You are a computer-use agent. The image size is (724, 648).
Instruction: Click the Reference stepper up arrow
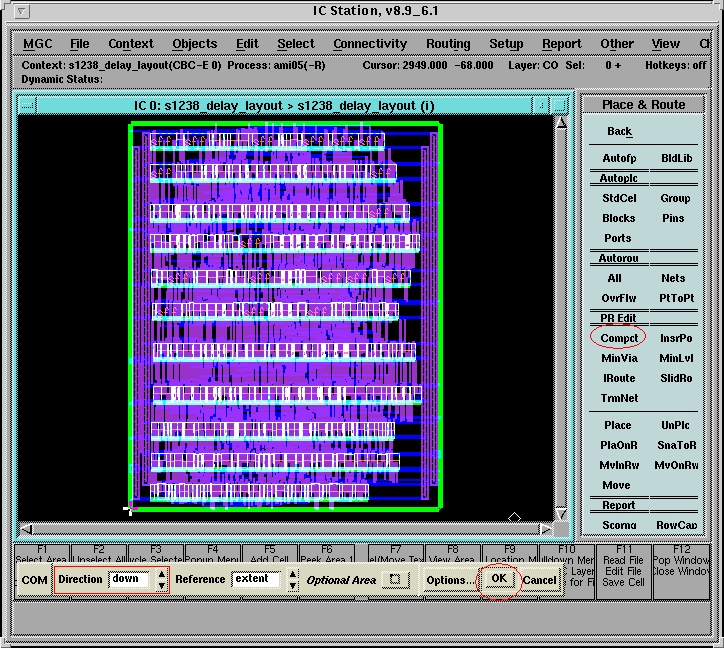pos(292,574)
